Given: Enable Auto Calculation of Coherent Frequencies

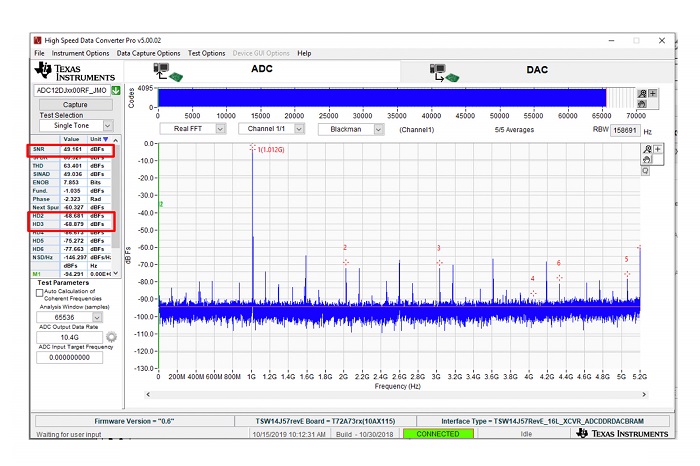Looking at the screenshot, I should pos(40,293).
